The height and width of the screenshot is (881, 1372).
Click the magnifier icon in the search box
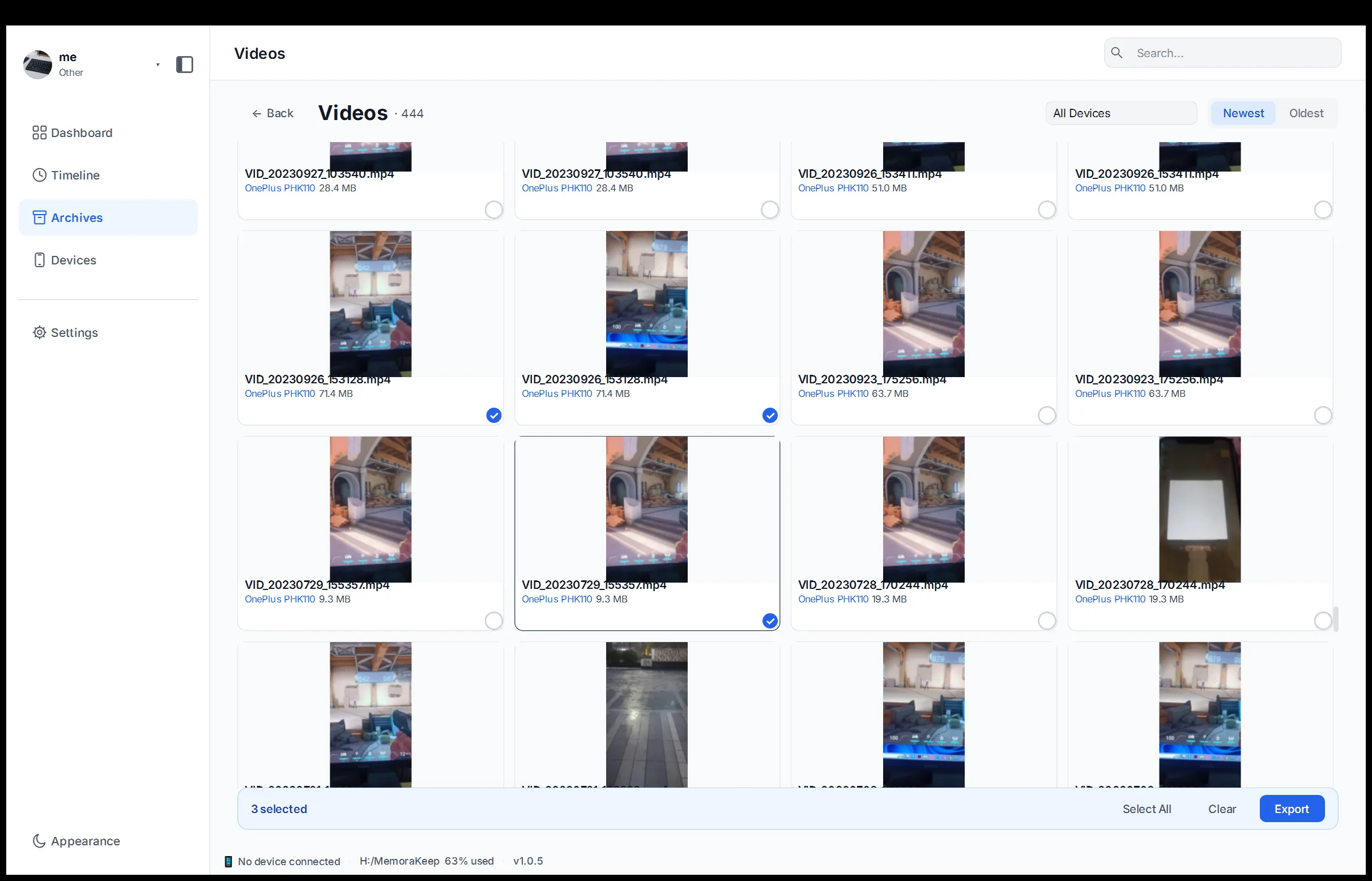coord(1117,53)
